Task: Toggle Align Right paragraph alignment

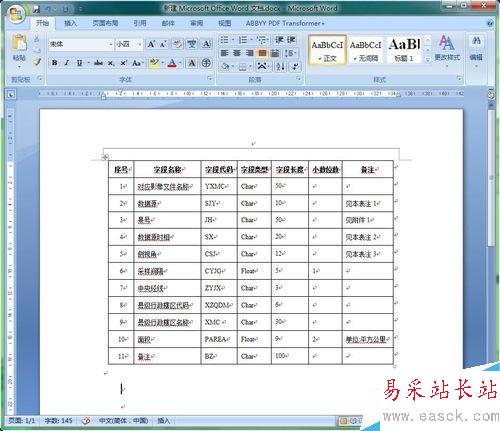Action: 249,53
